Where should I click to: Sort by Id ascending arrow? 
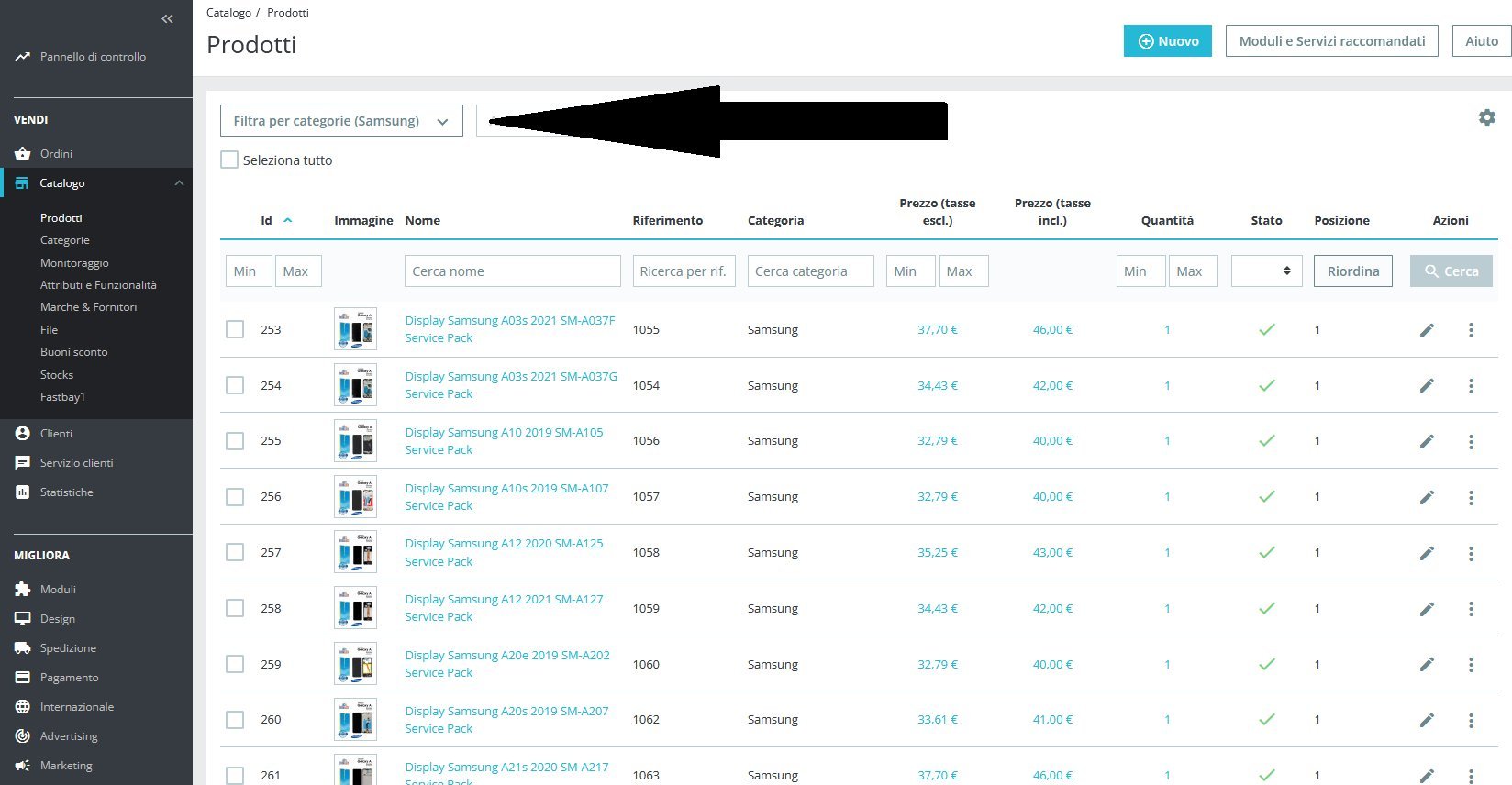pyautogui.click(x=287, y=220)
